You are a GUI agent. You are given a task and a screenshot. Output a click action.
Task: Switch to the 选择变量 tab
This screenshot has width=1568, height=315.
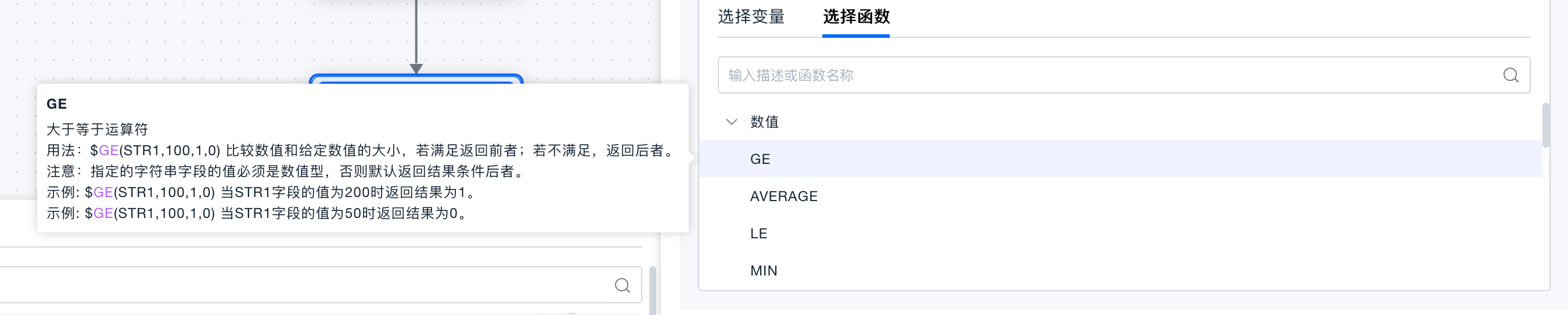click(x=751, y=16)
